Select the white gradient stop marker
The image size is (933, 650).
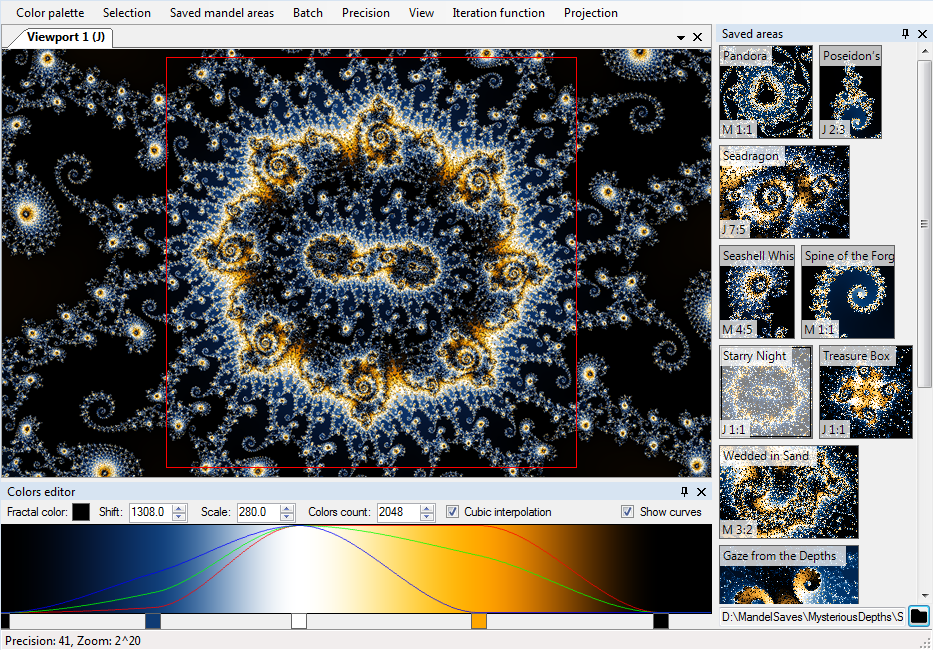298,621
